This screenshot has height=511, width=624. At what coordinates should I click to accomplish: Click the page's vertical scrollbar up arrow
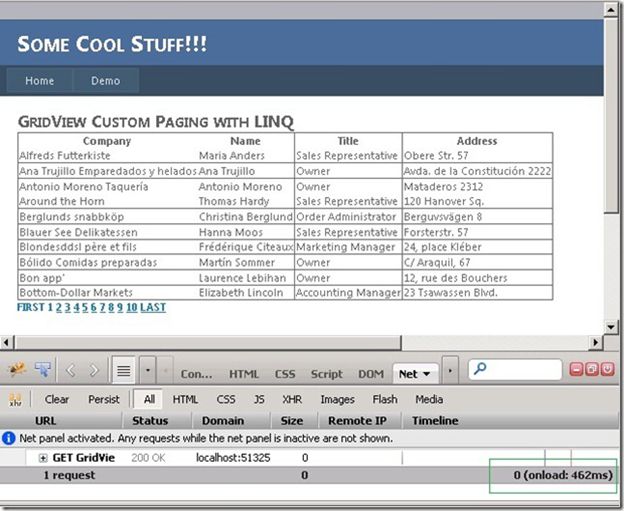[610, 10]
